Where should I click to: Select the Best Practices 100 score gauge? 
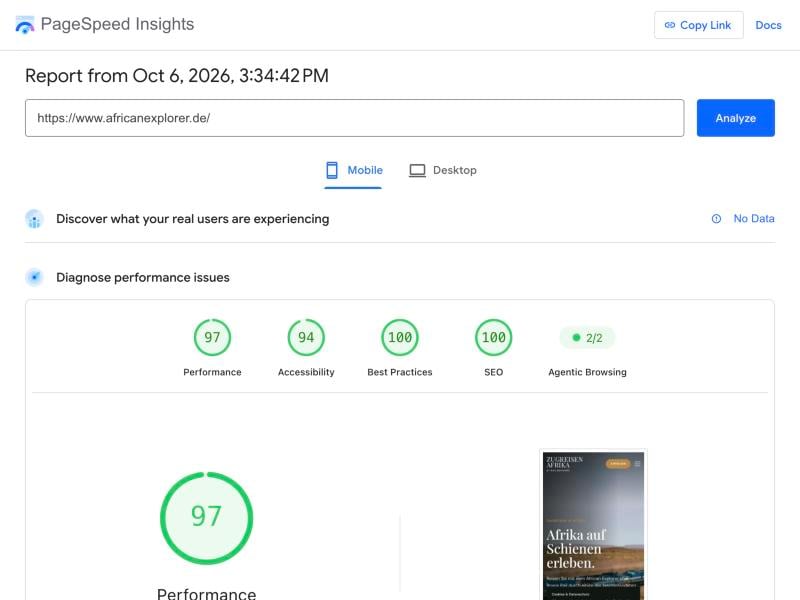tap(400, 337)
